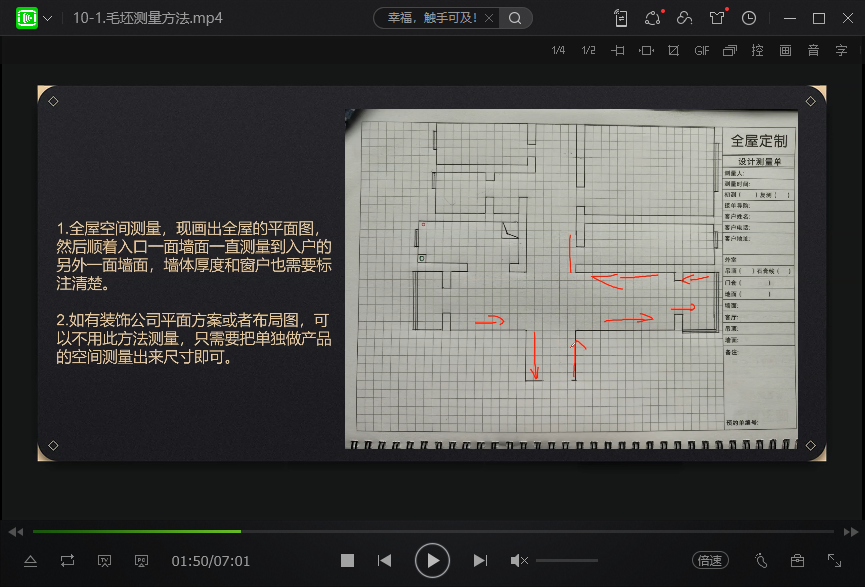This screenshot has width=865, height=587.
Task: Click the crop screenshot icon
Action: pos(674,51)
